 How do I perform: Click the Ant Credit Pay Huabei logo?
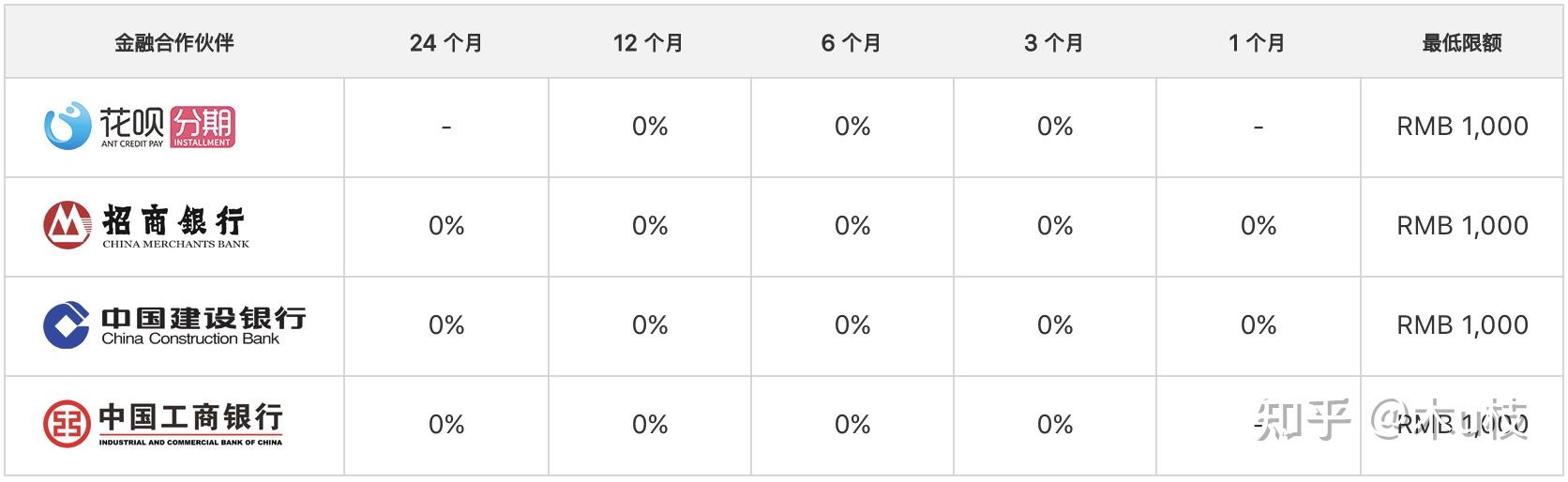[x=139, y=127]
